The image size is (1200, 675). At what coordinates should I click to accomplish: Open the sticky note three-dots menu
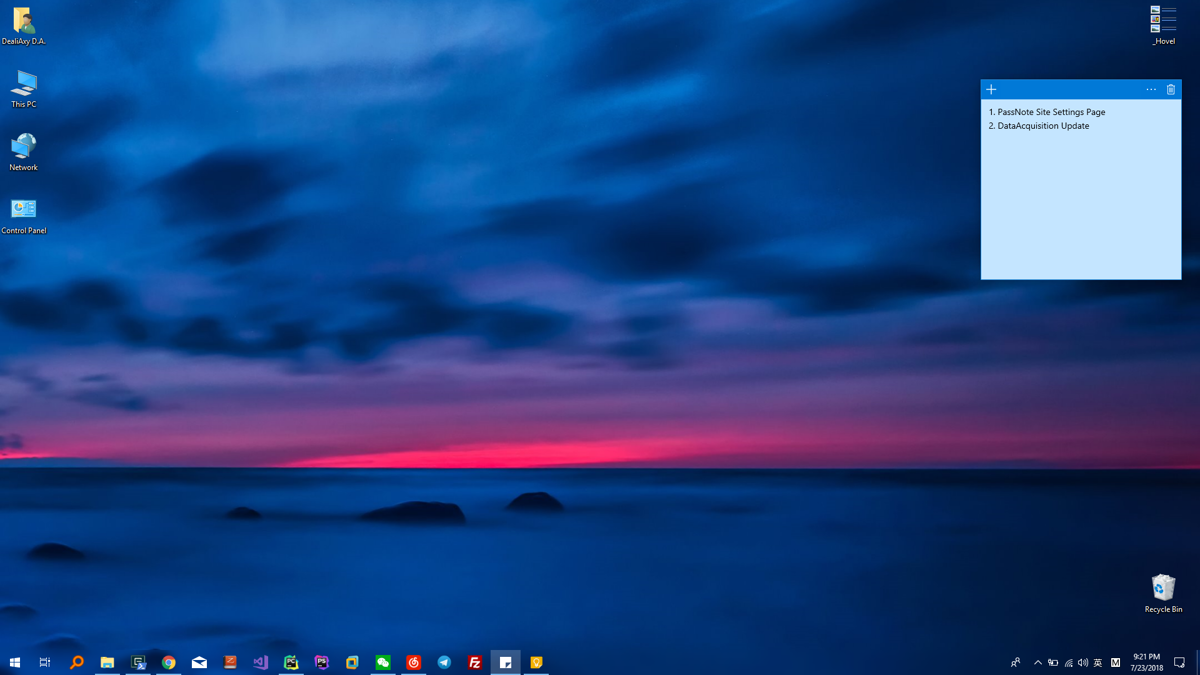point(1151,90)
